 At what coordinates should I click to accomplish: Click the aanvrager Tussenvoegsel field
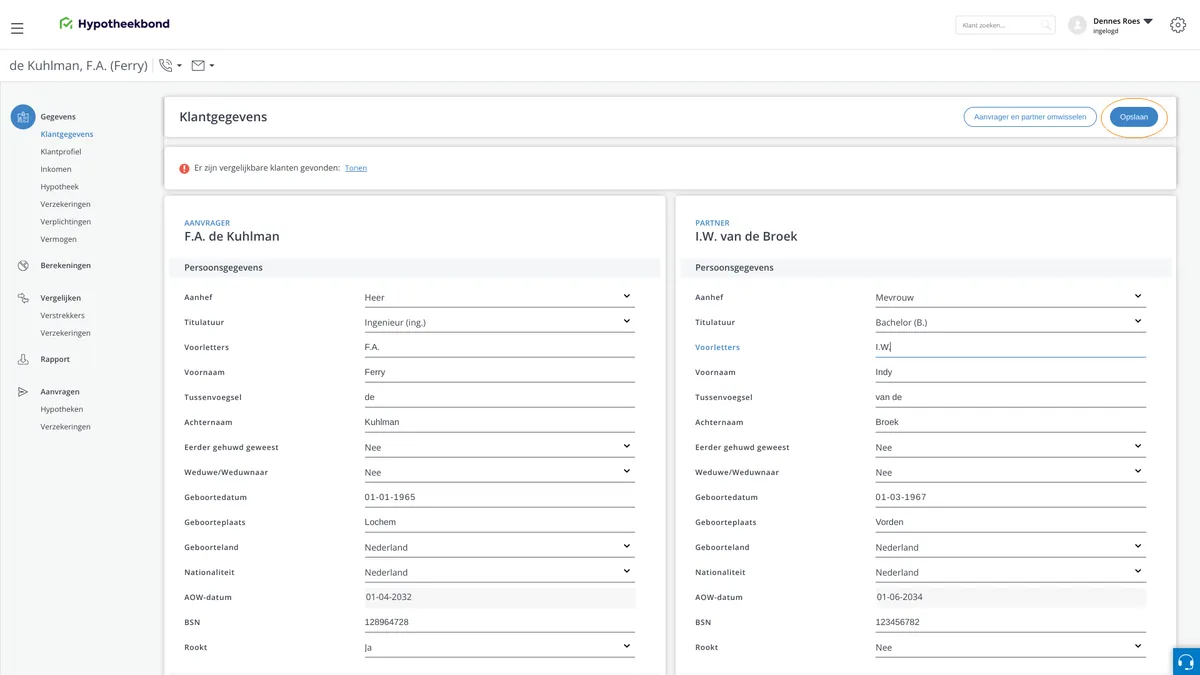pos(500,397)
